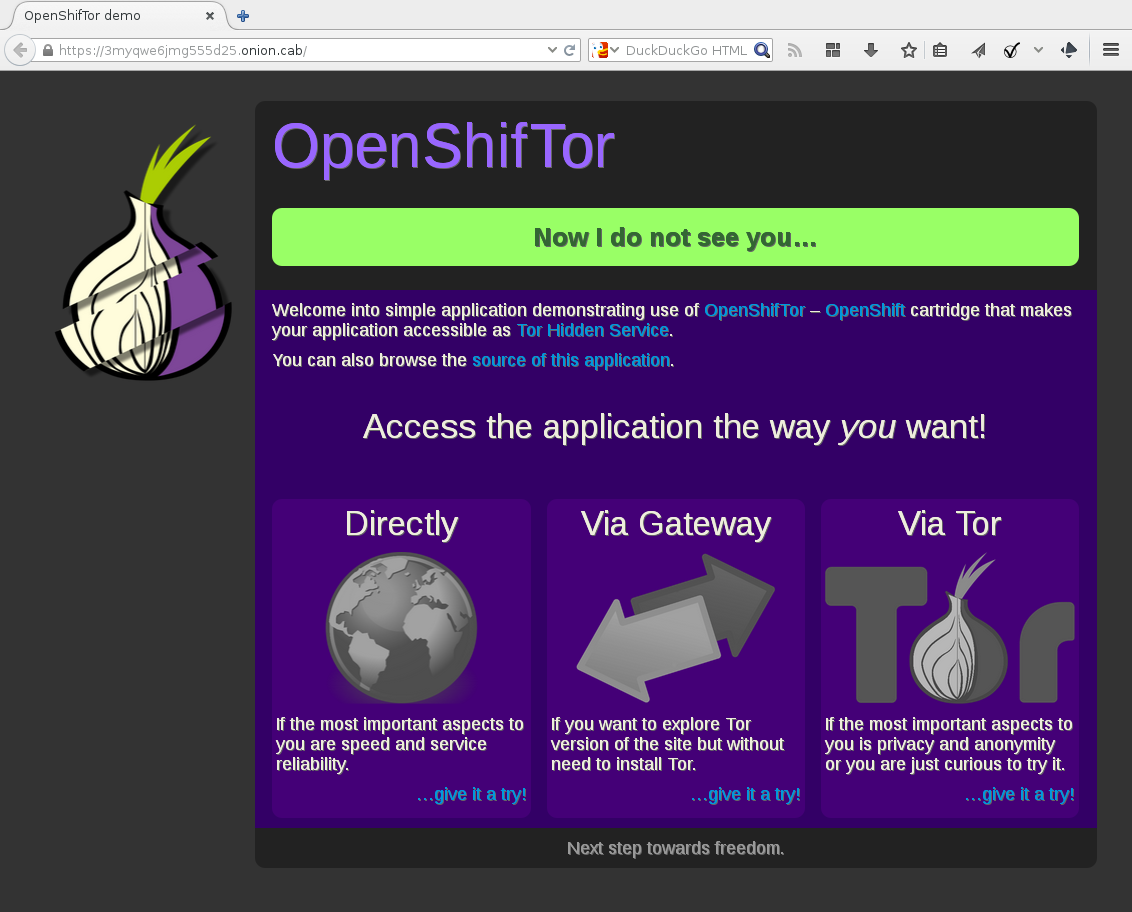Click the "Next step towards freedom." footer text
Image resolution: width=1132 pixels, height=912 pixels.
point(676,848)
